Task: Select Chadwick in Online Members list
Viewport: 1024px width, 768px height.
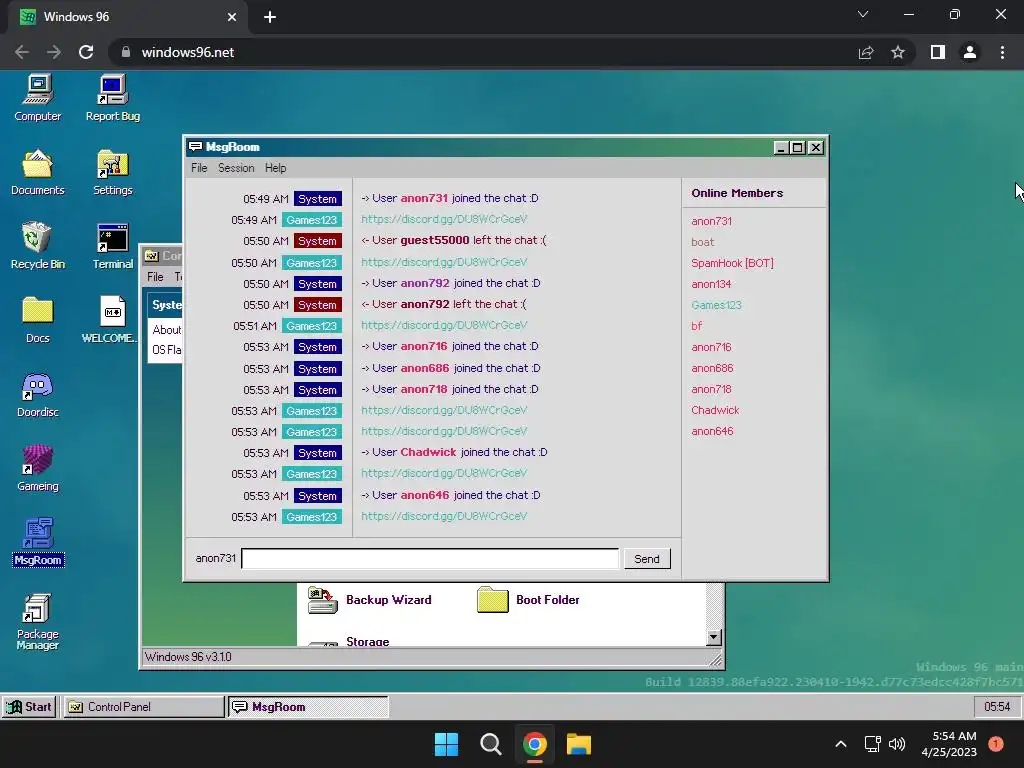Action: point(715,410)
